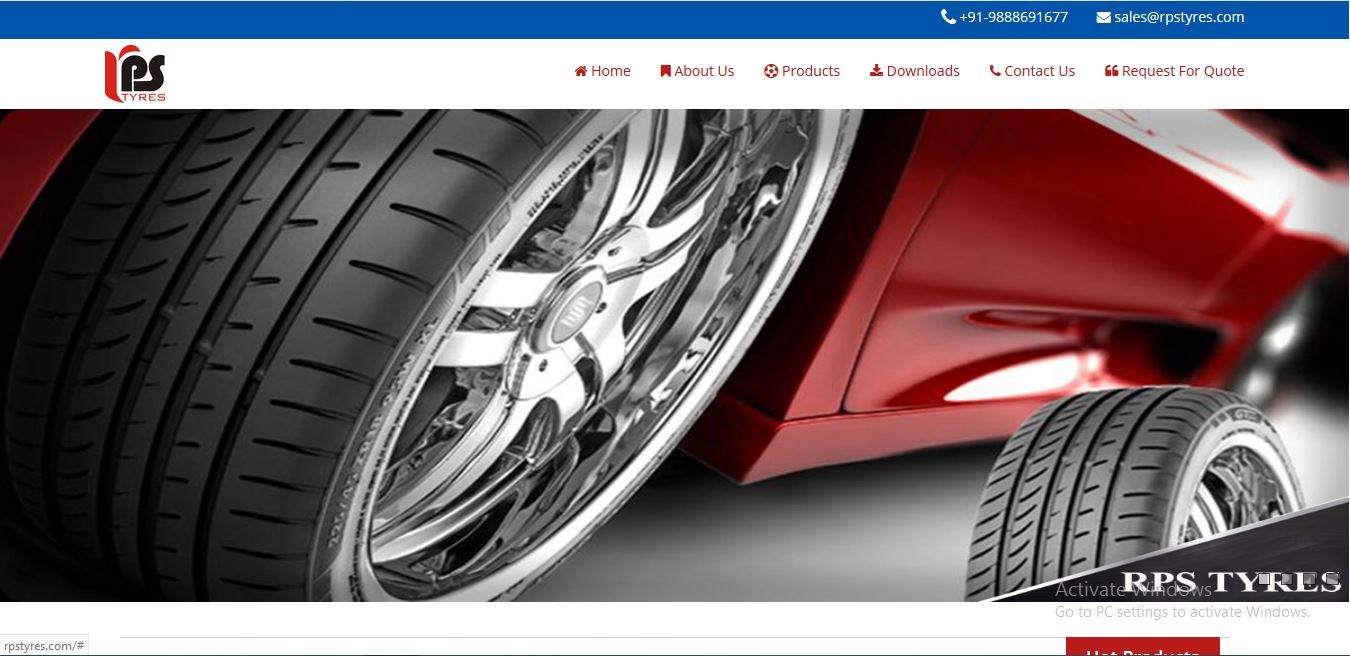Navigate to Contact Us
Viewport: 1350px width, 656px height.
point(1032,71)
